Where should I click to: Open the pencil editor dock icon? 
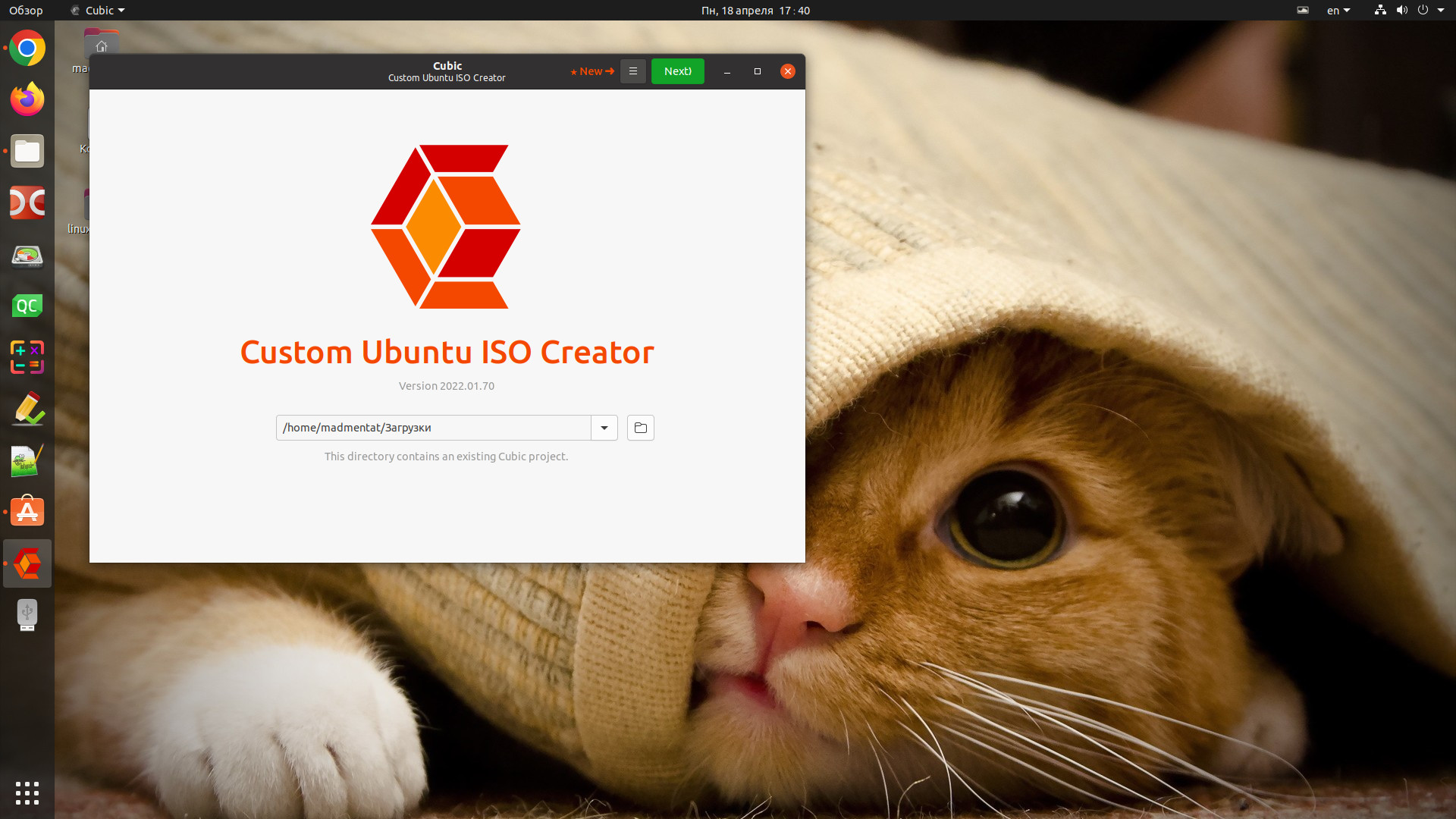[27, 409]
